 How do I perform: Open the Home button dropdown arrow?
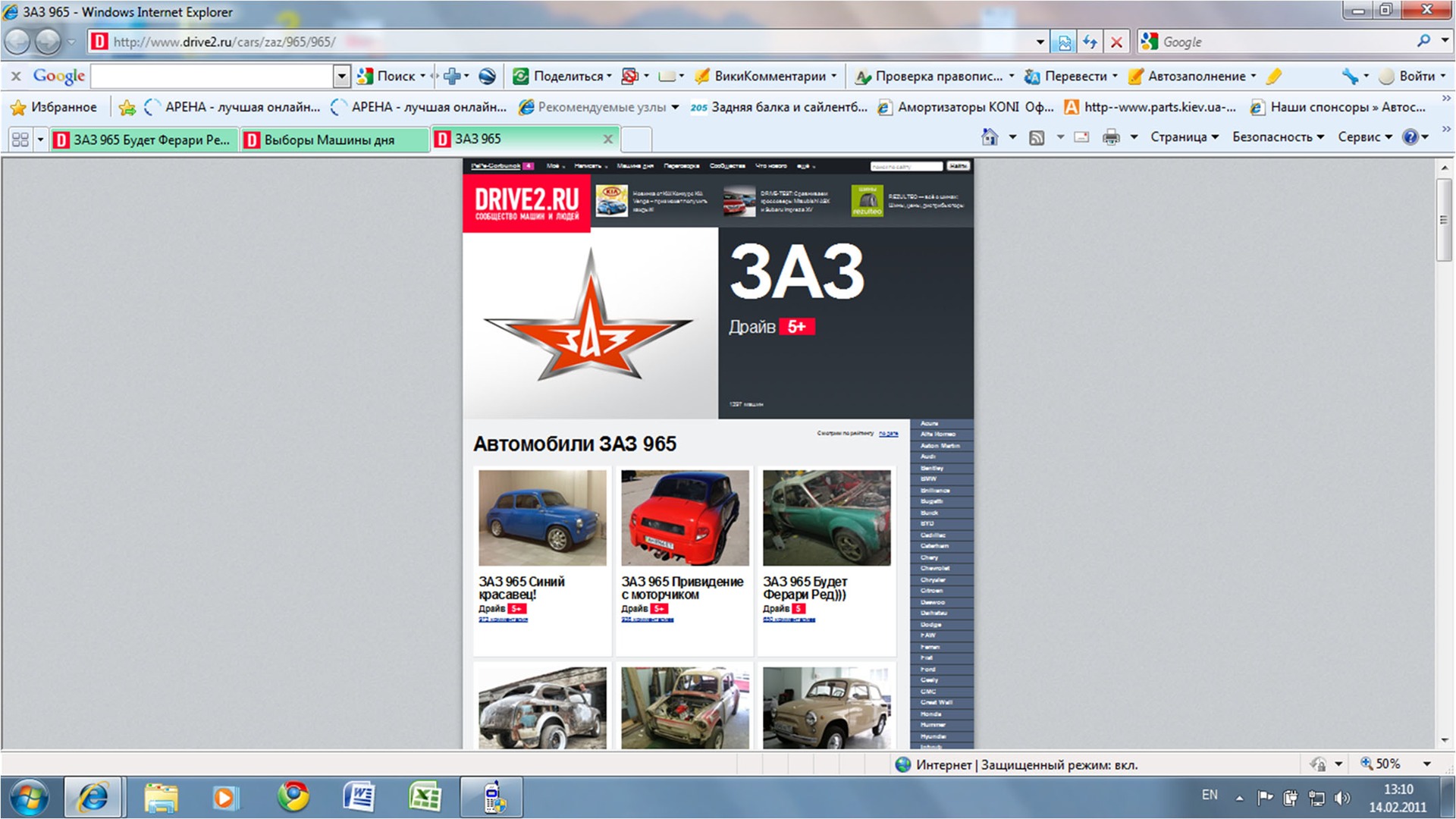(1012, 137)
